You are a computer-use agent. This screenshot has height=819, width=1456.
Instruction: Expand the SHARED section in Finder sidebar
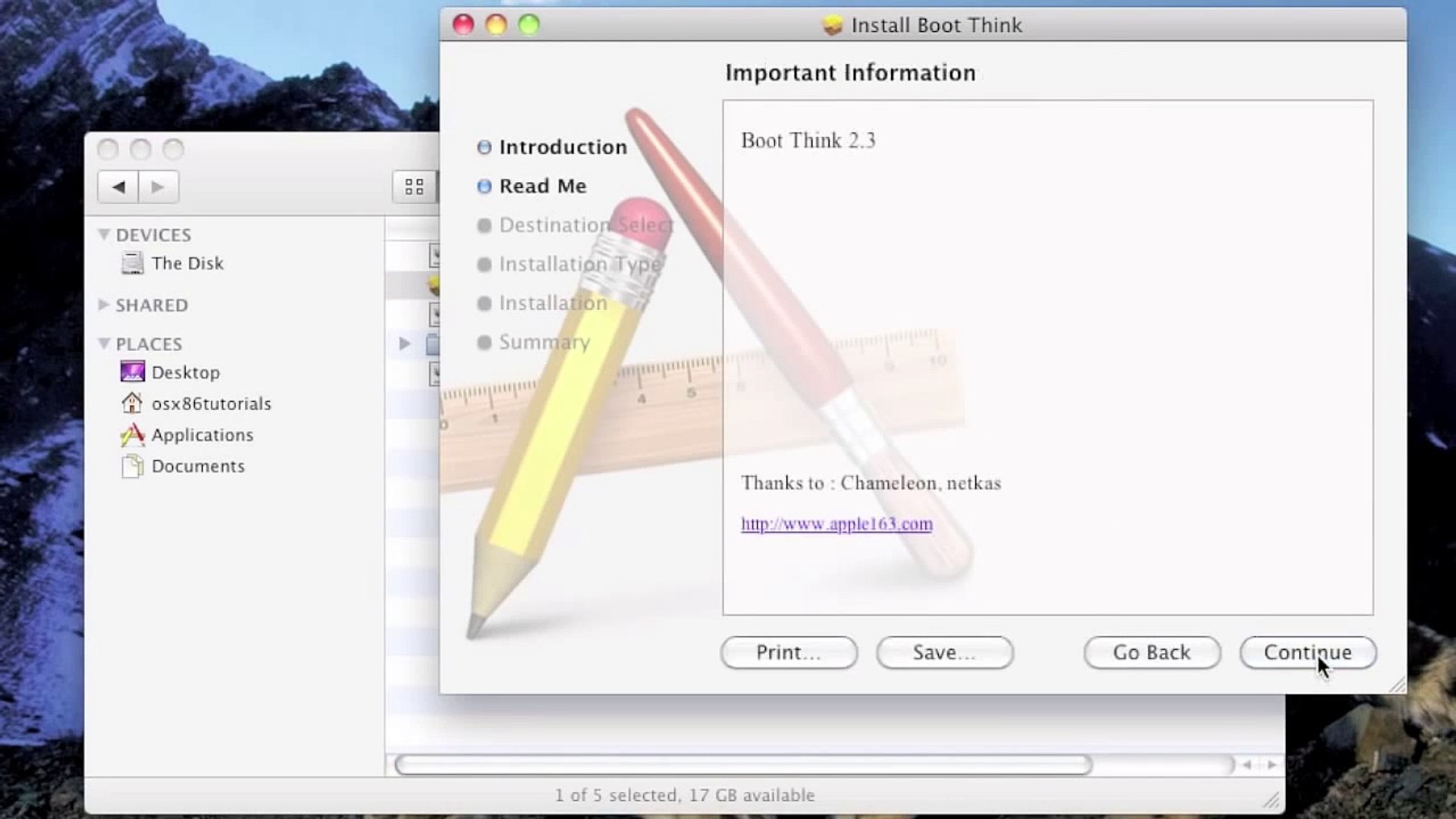tap(104, 304)
